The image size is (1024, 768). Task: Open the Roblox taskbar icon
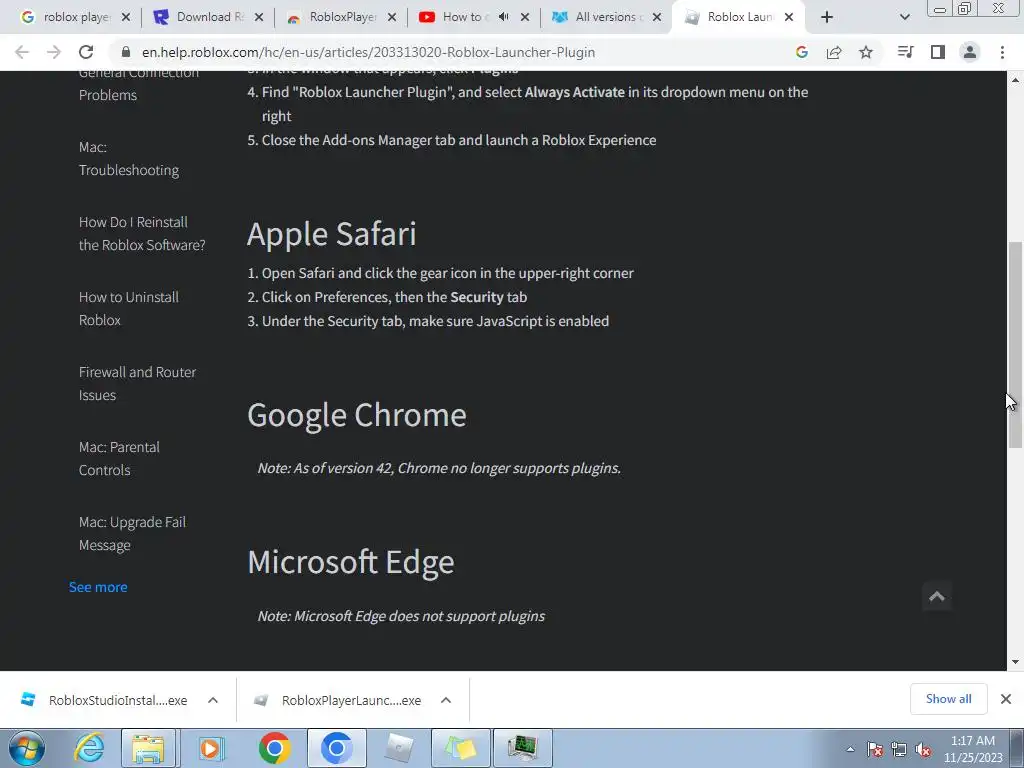(398, 748)
